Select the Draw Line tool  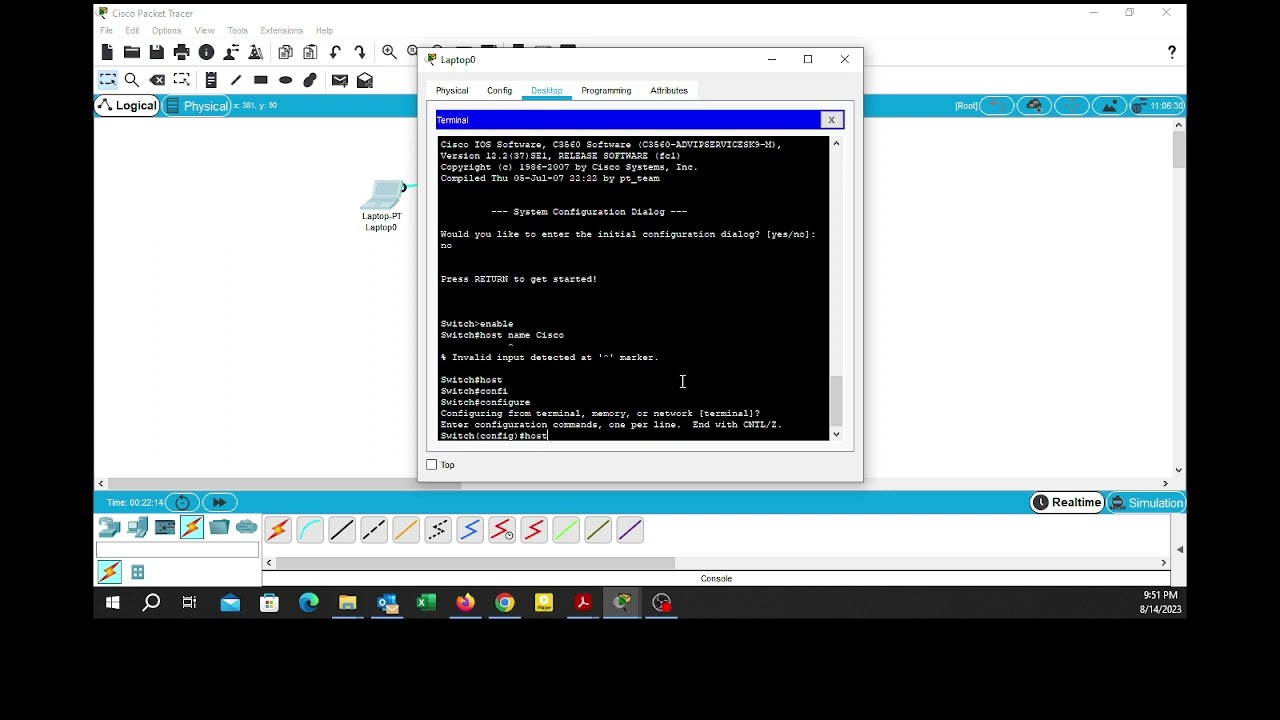pos(236,80)
